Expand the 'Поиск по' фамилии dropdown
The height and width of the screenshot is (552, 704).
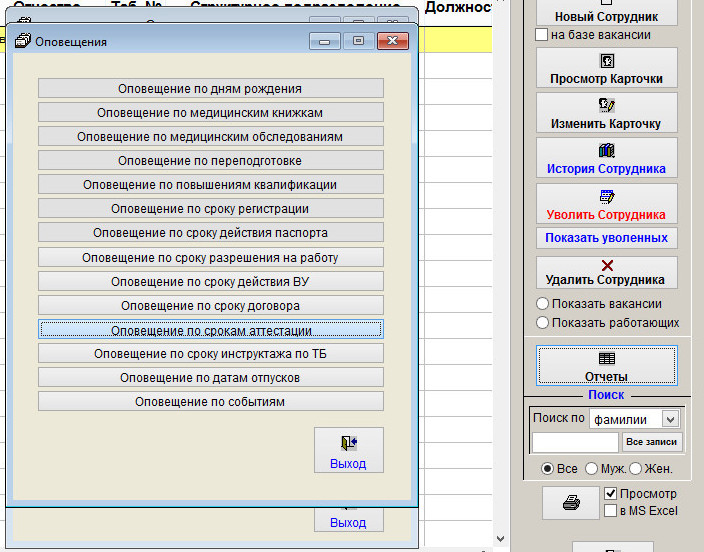(670, 419)
